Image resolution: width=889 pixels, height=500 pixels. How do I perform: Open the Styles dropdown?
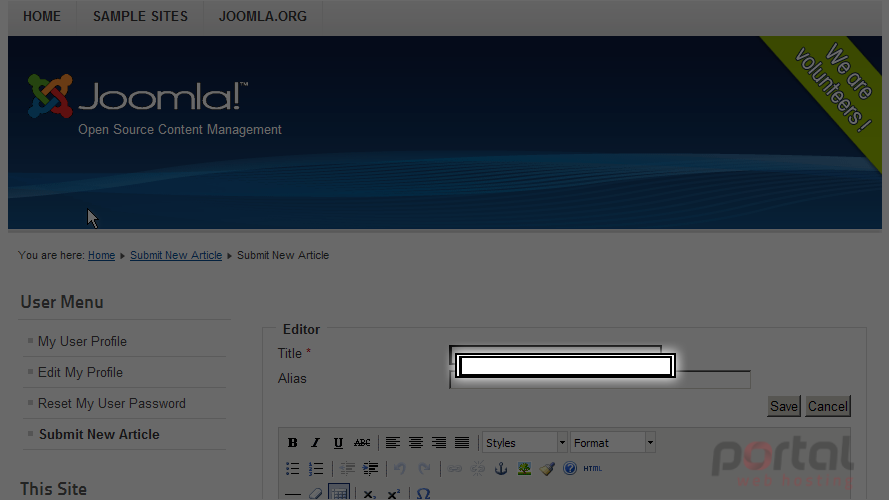[x=524, y=443]
